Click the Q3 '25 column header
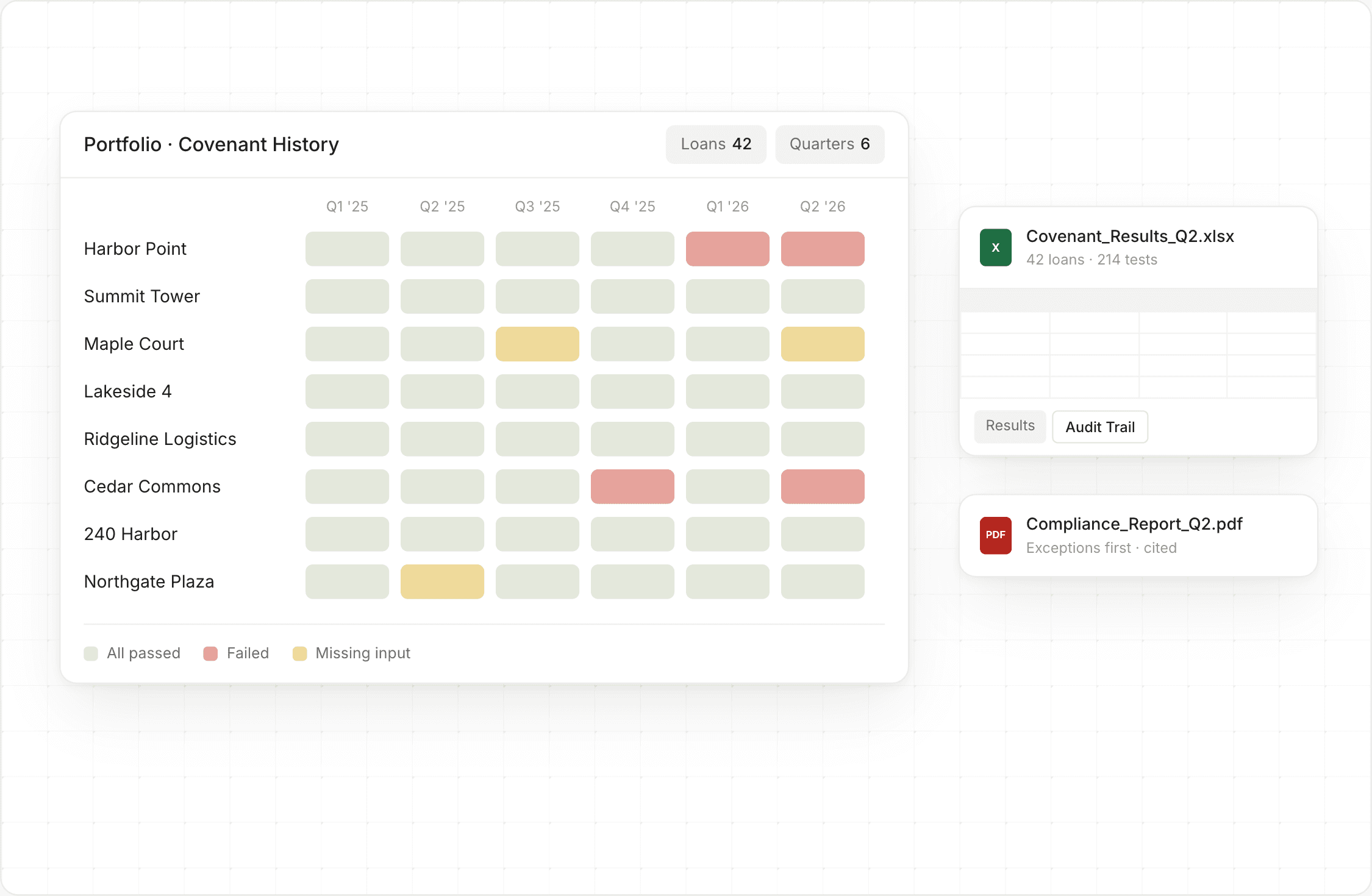Image resolution: width=1372 pixels, height=896 pixels. tap(537, 207)
